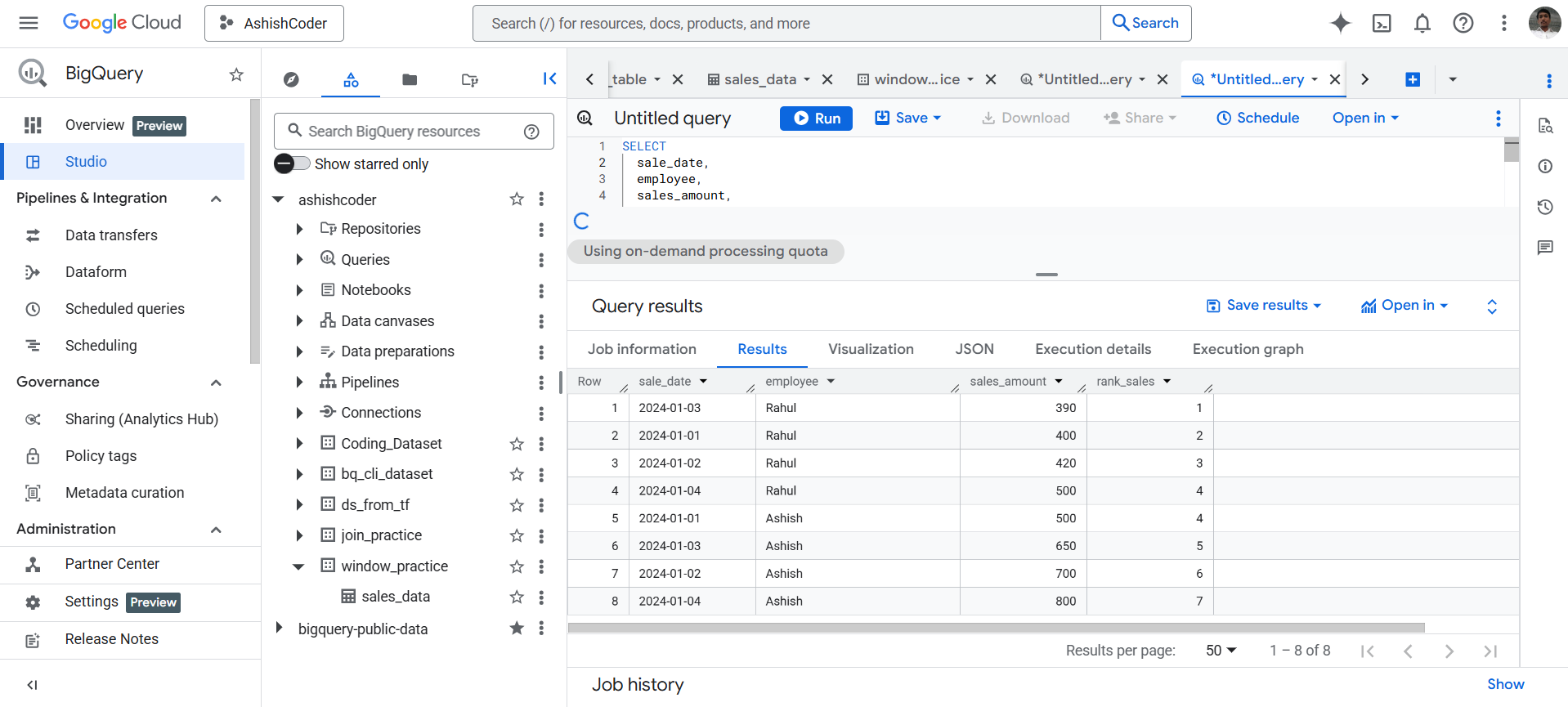Jump to last results page

click(1490, 651)
